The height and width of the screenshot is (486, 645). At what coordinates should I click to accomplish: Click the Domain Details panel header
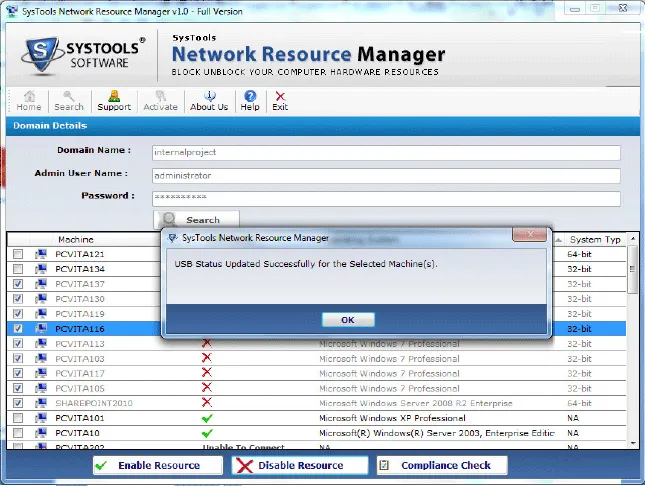click(322, 126)
